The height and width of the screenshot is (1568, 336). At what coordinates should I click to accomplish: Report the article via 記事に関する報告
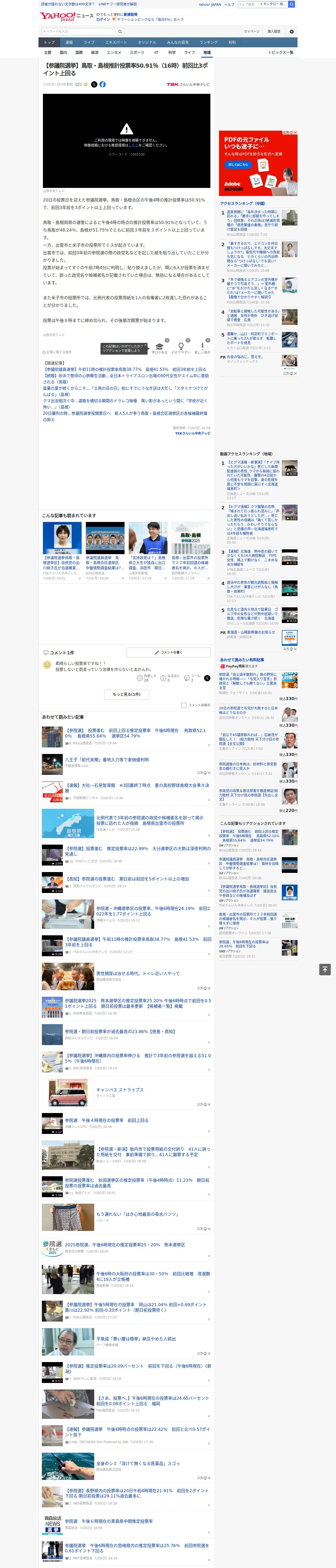tap(57, 352)
